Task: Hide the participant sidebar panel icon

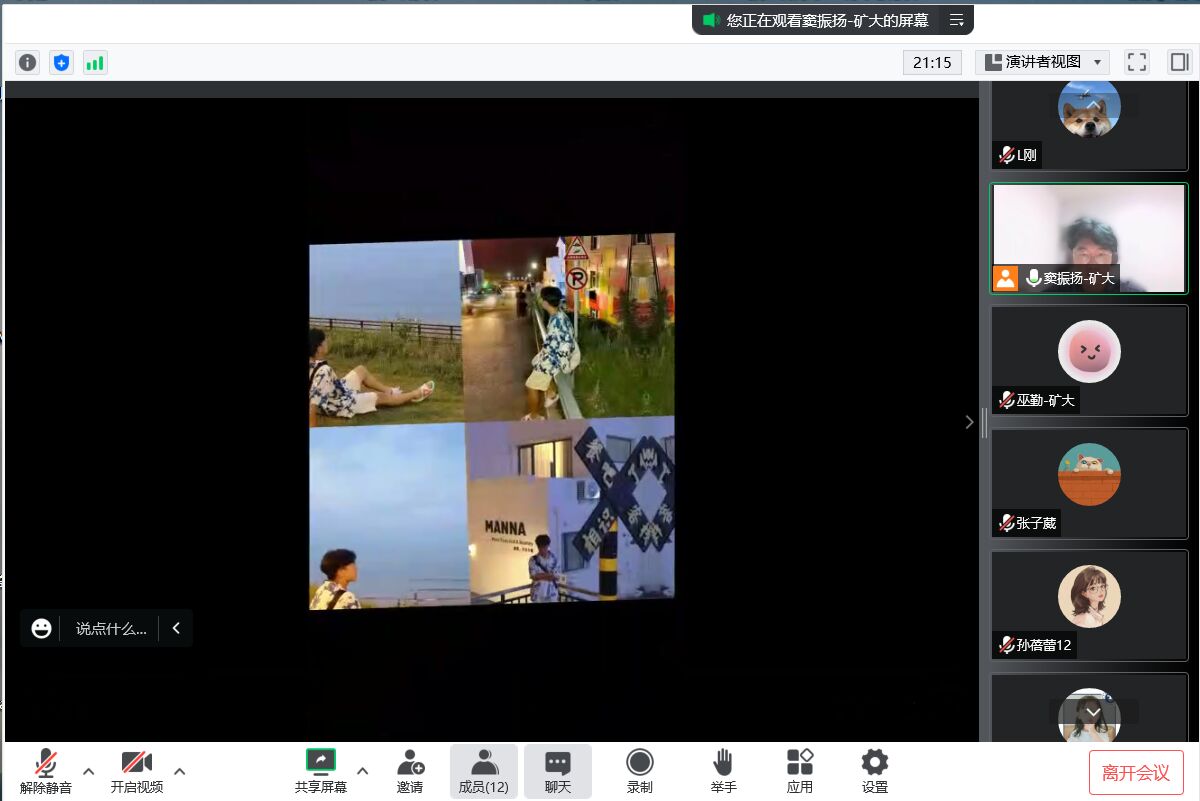Action: [x=1179, y=62]
